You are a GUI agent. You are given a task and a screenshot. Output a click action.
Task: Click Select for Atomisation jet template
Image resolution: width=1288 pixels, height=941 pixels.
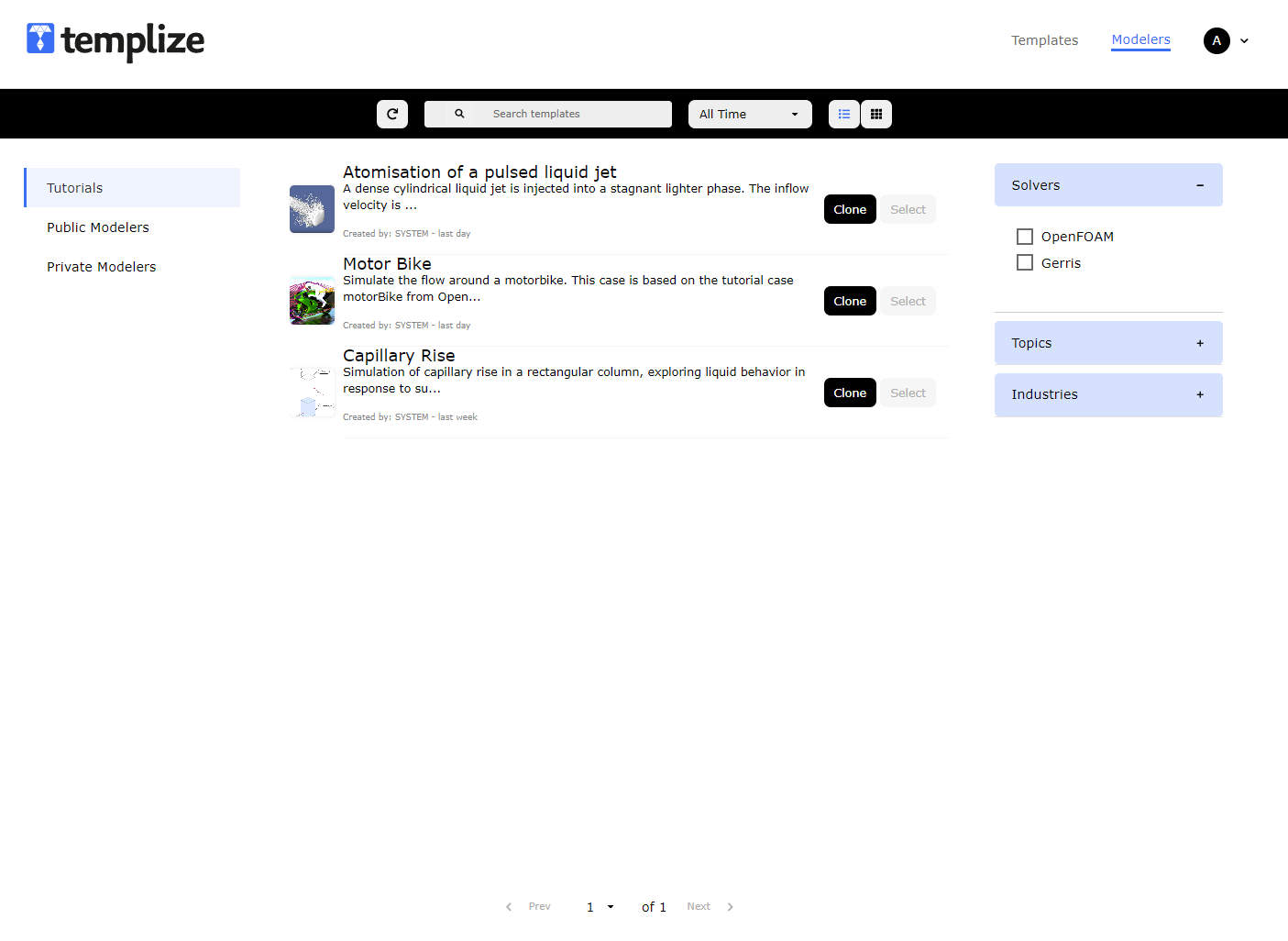(x=908, y=209)
